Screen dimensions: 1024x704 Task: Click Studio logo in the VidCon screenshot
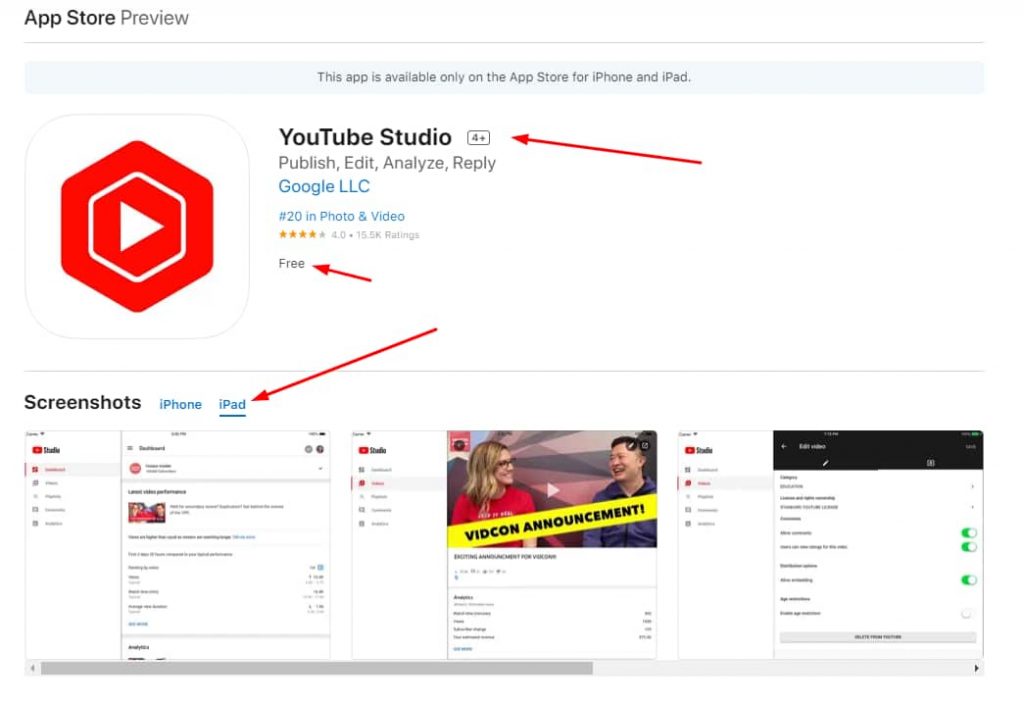(372, 450)
